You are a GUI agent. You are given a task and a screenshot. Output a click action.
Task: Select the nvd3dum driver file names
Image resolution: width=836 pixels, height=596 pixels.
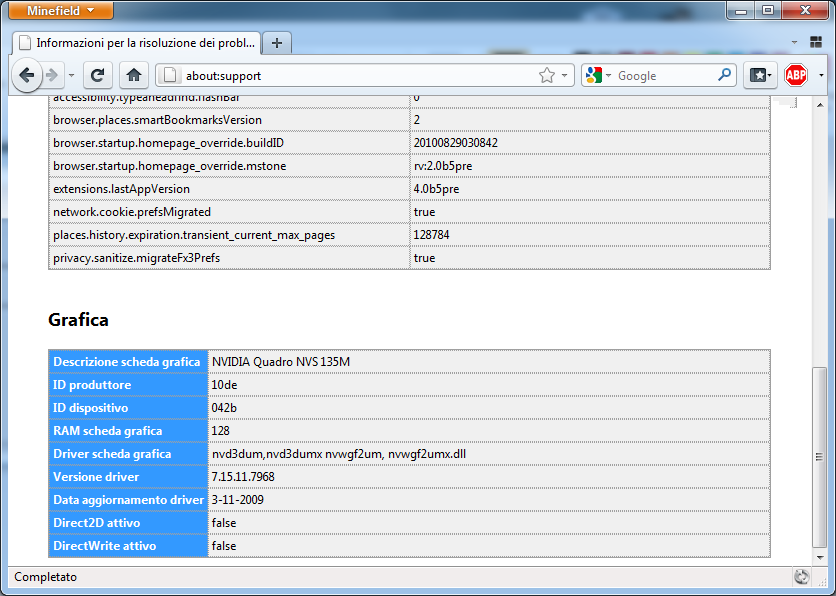pos(339,454)
